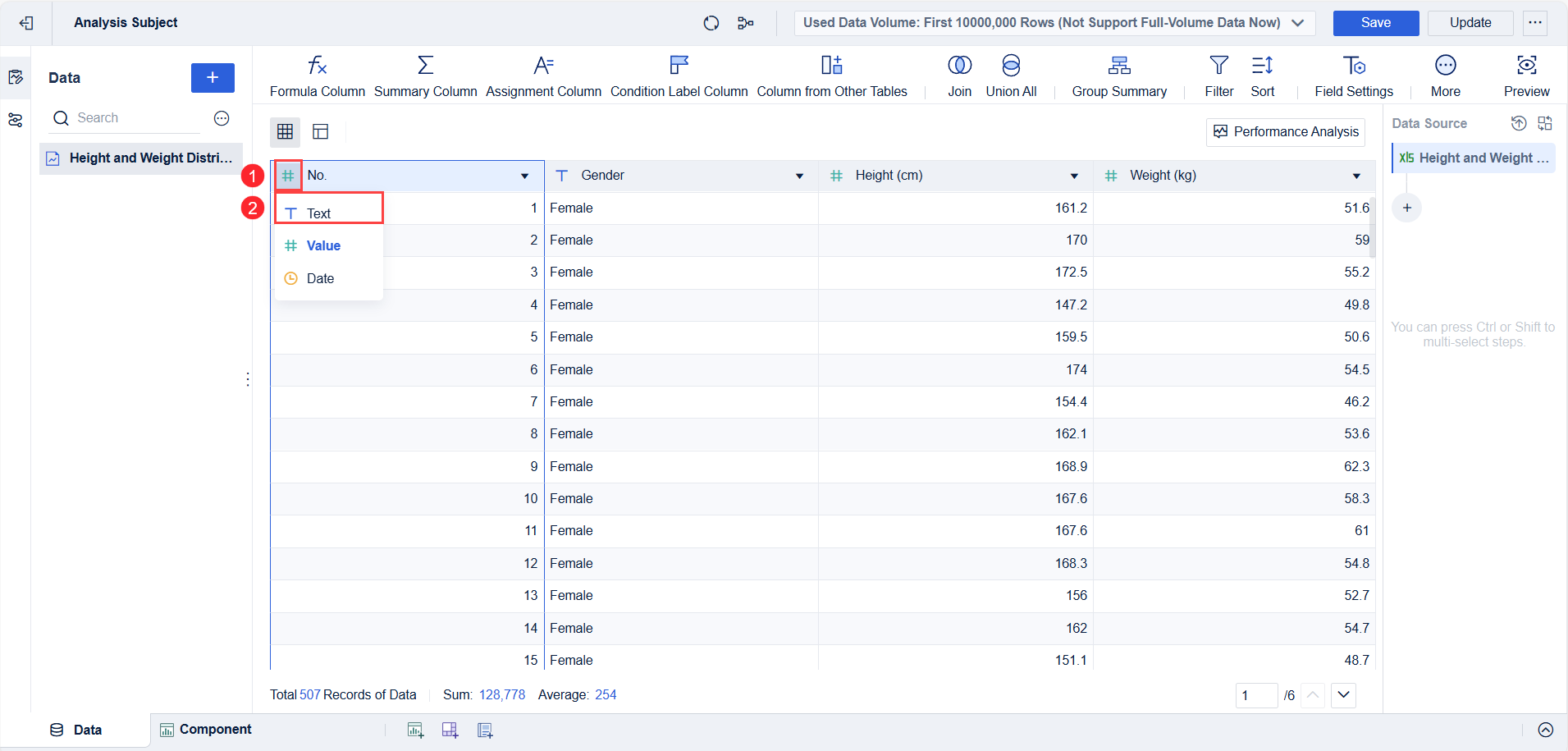Open the lineage diagram icon next to refresh
The image size is (1568, 751).
[745, 23]
